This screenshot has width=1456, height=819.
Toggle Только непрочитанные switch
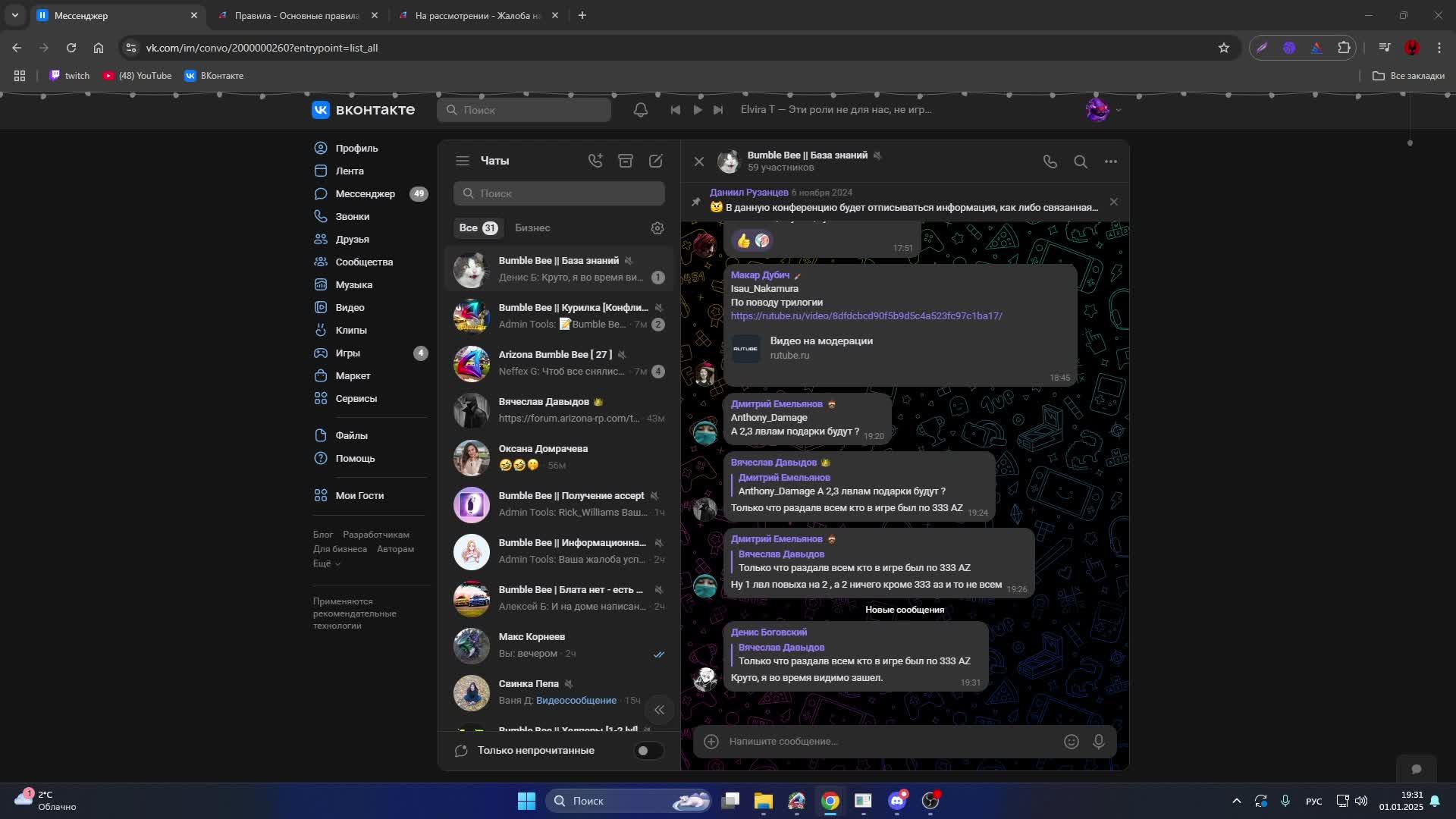pos(648,751)
